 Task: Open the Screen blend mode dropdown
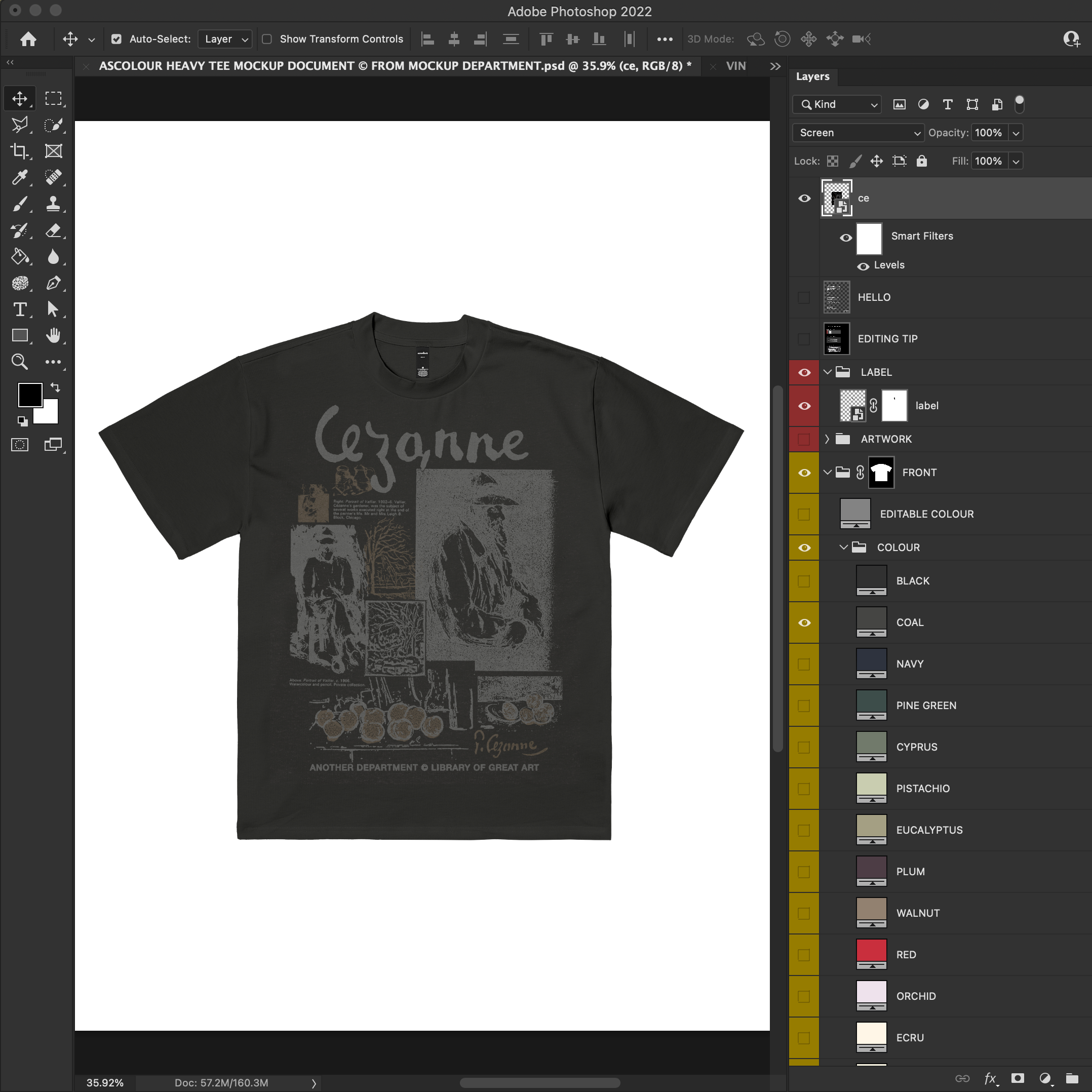coord(858,133)
